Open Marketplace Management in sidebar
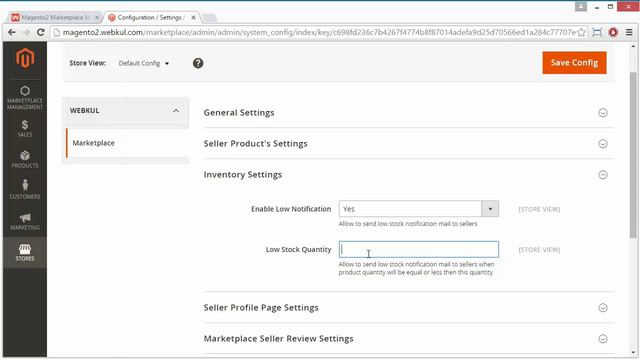This screenshot has height=360, width=640. point(25,98)
